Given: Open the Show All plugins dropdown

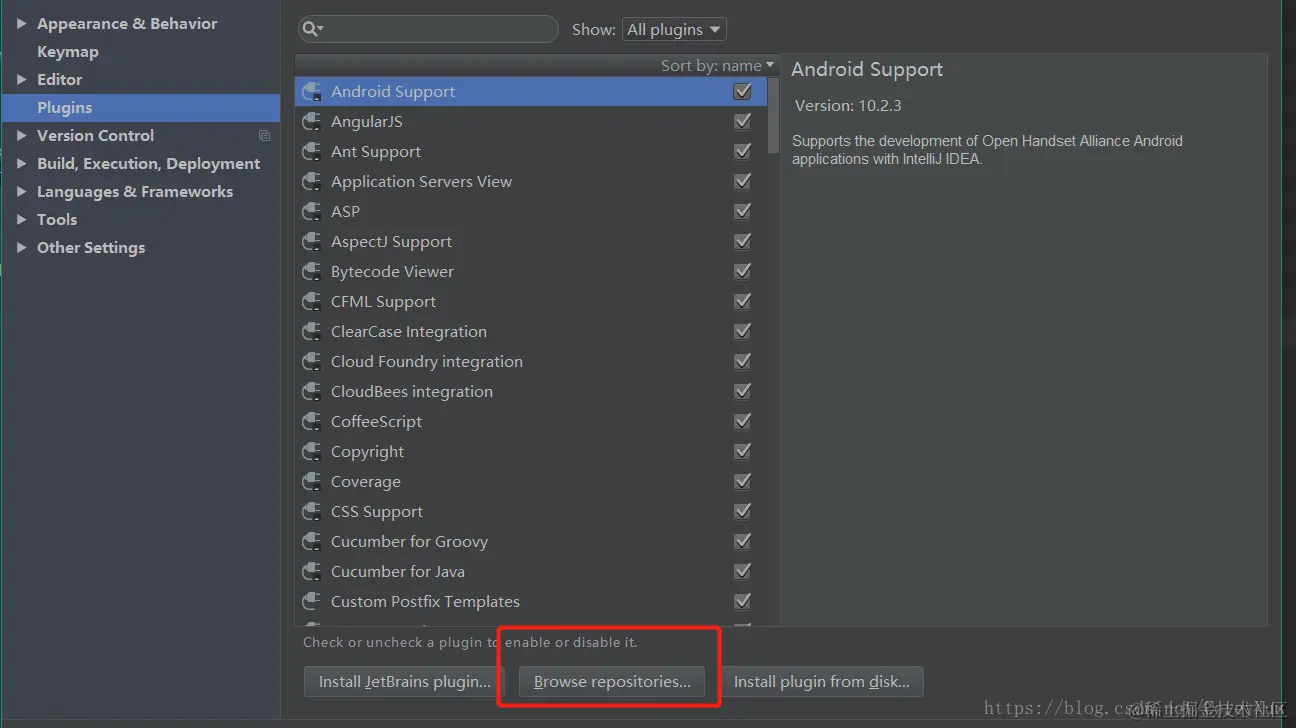Looking at the screenshot, I should (x=674, y=30).
